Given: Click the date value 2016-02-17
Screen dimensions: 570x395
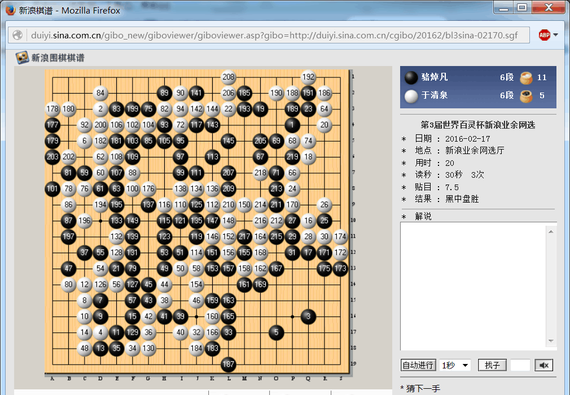Looking at the screenshot, I should (467, 139).
